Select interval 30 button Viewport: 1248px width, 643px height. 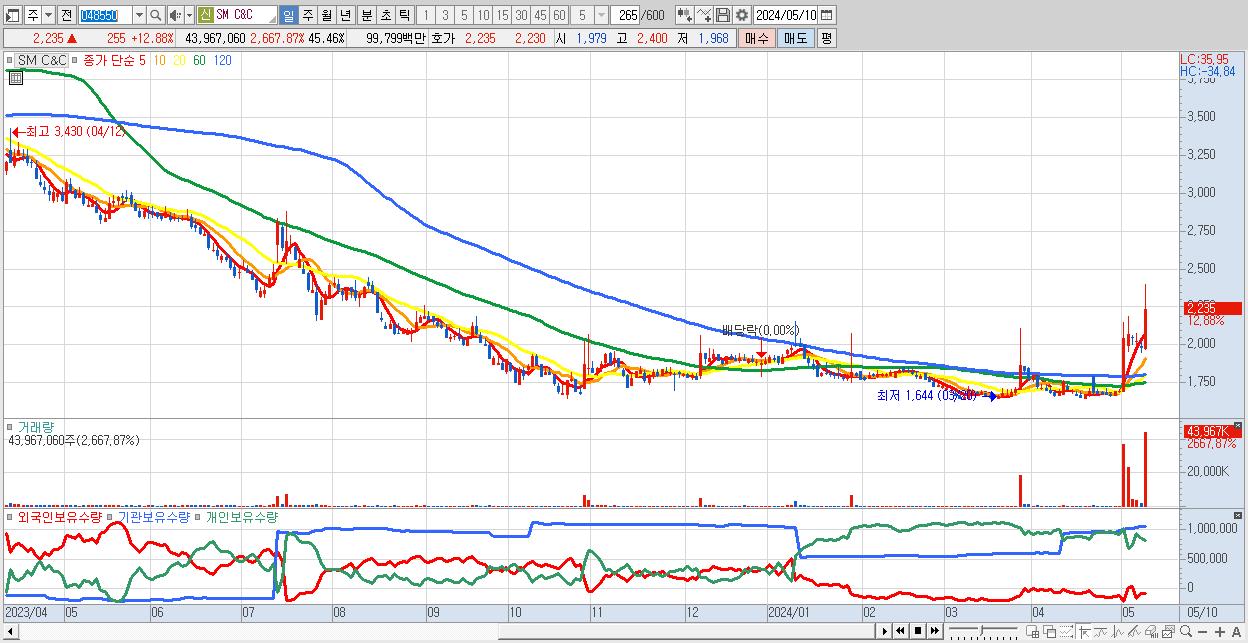click(521, 15)
